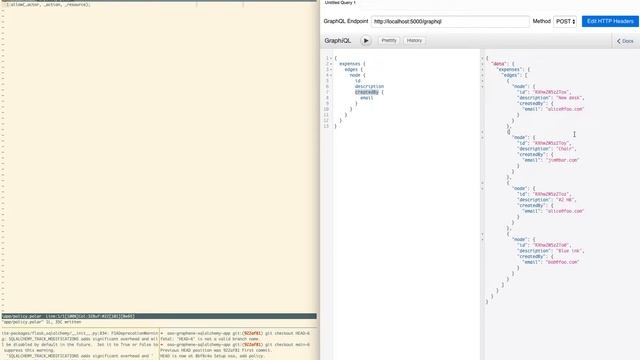Click the email field in query editor
The width and height of the screenshot is (640, 360).
(x=367, y=98)
